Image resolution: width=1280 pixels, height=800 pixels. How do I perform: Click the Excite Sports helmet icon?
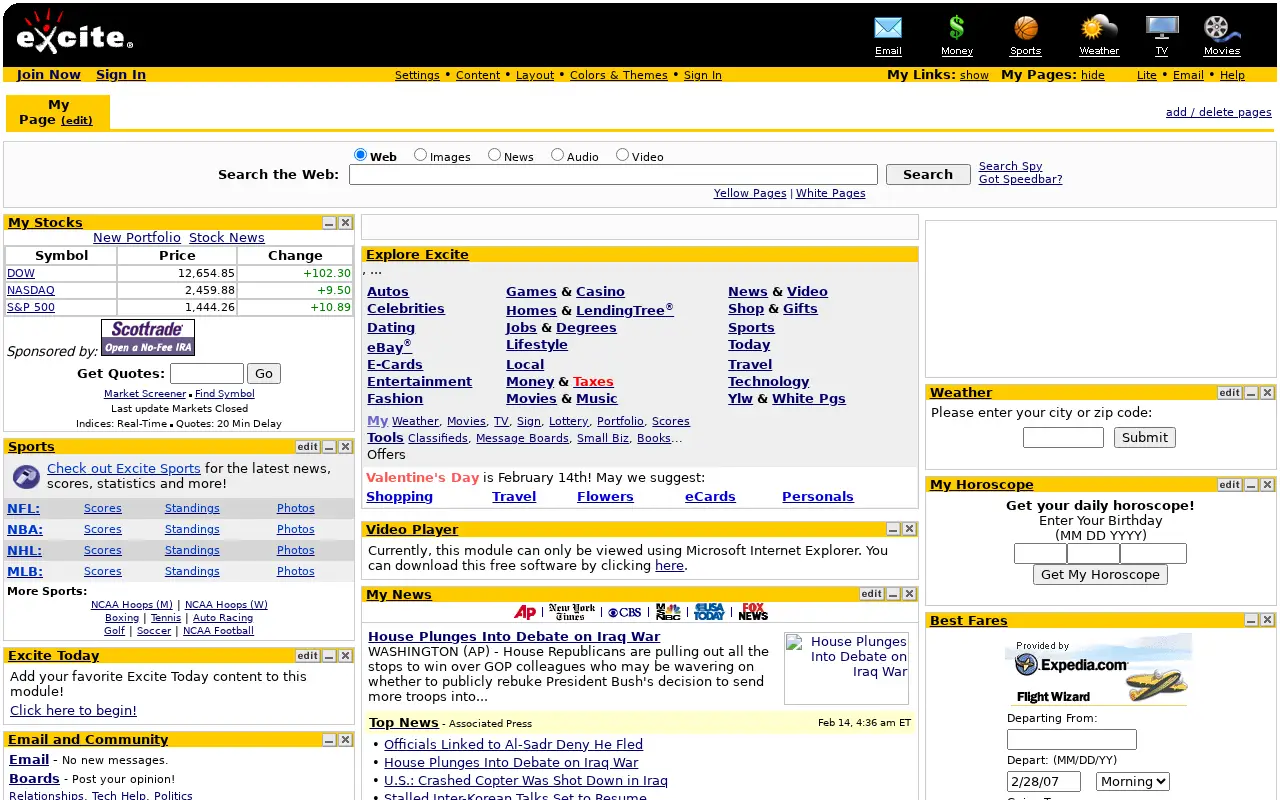[x=26, y=476]
